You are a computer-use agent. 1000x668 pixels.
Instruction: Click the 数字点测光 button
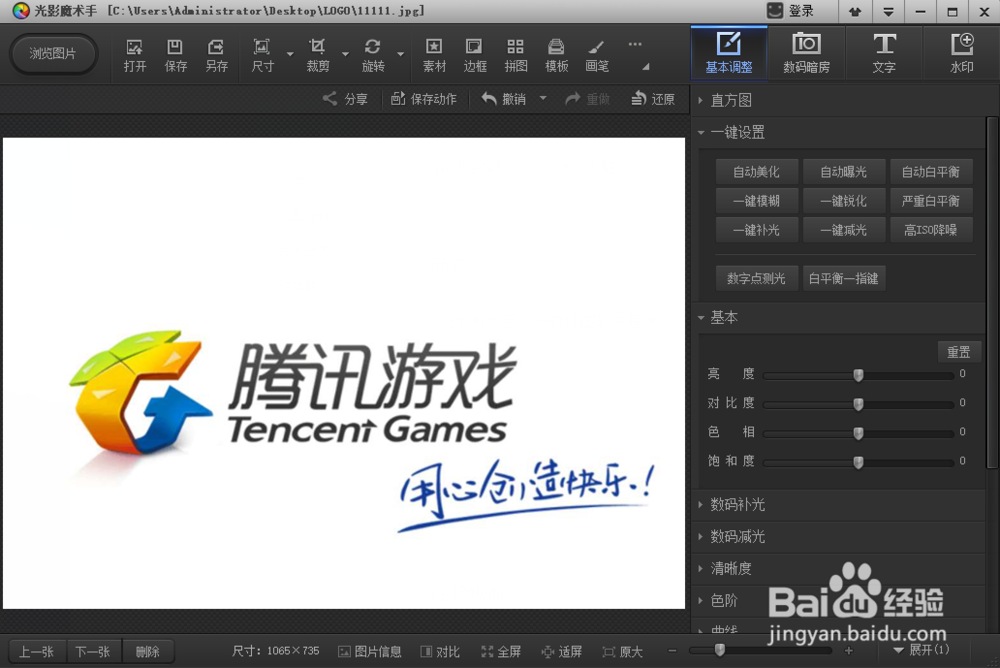[756, 278]
